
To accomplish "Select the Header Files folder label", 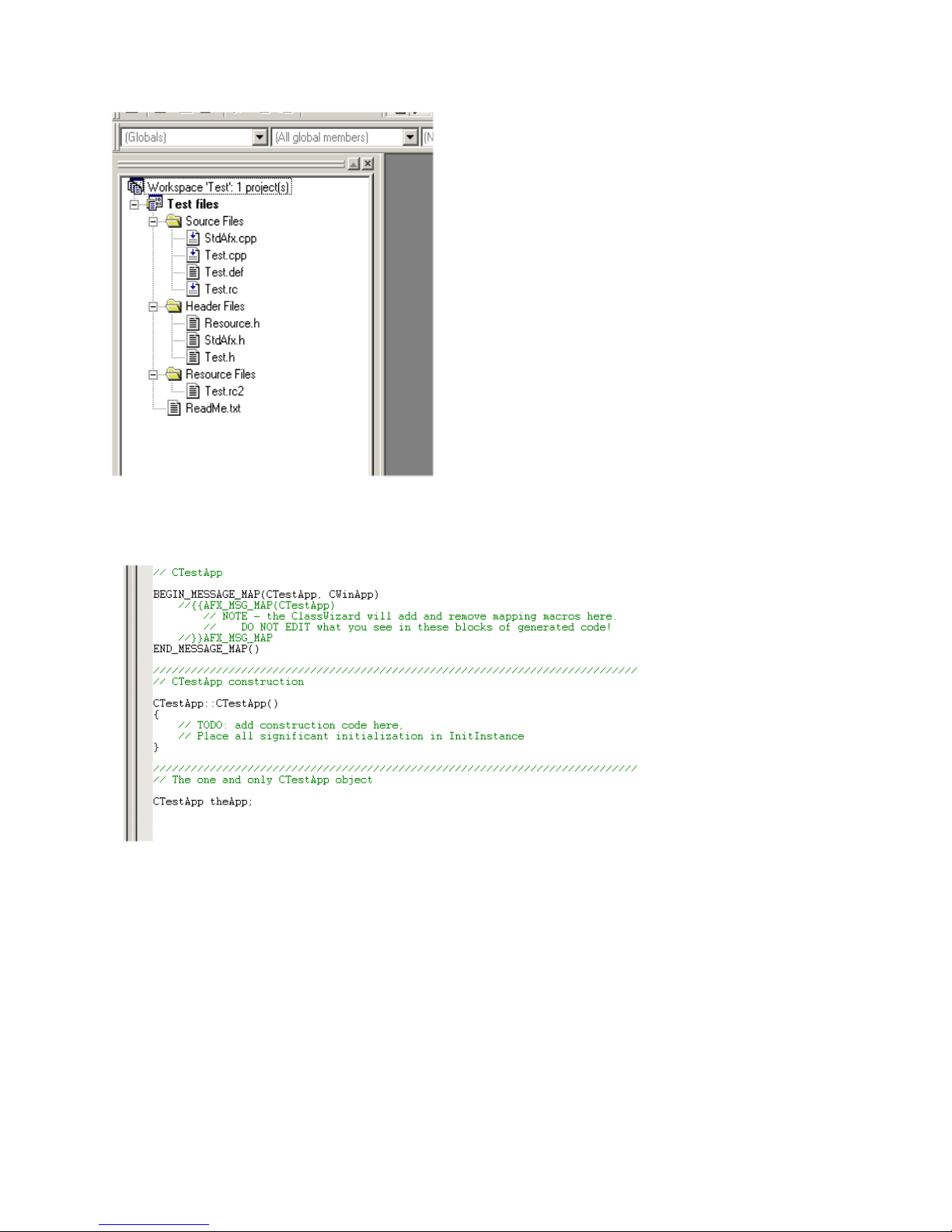I will (215, 306).
